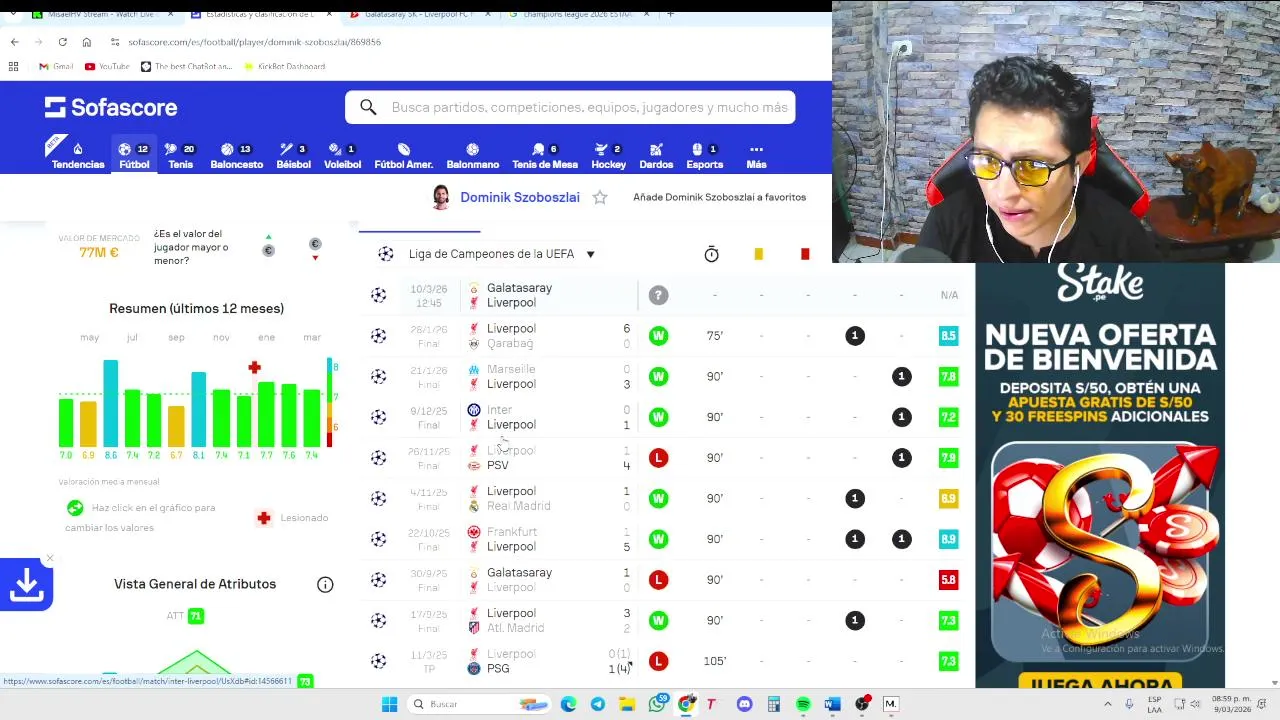Click the 77M € market value
The image size is (1280, 720).
[x=99, y=253]
